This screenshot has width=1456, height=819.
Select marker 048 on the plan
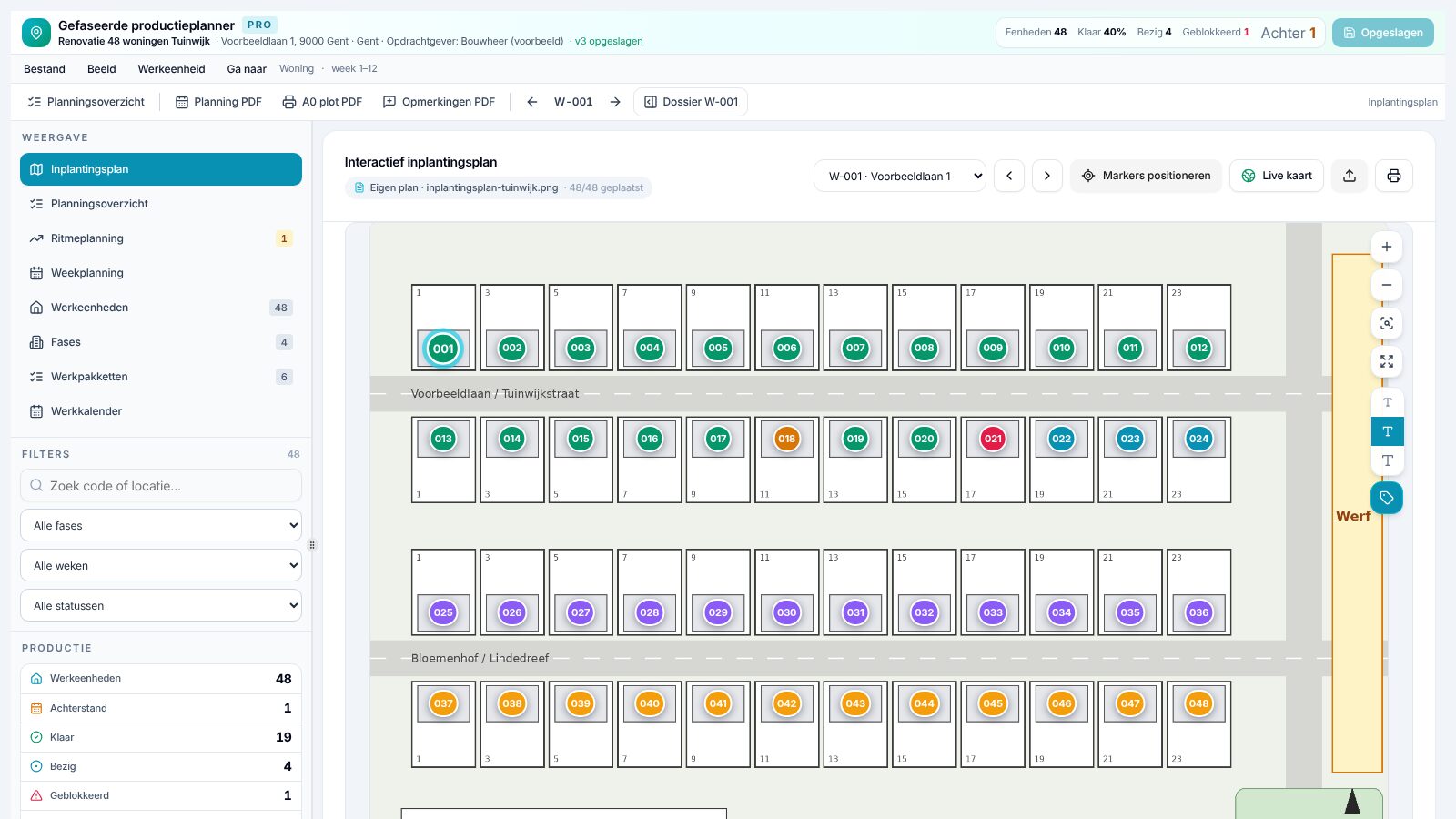pos(1199,703)
